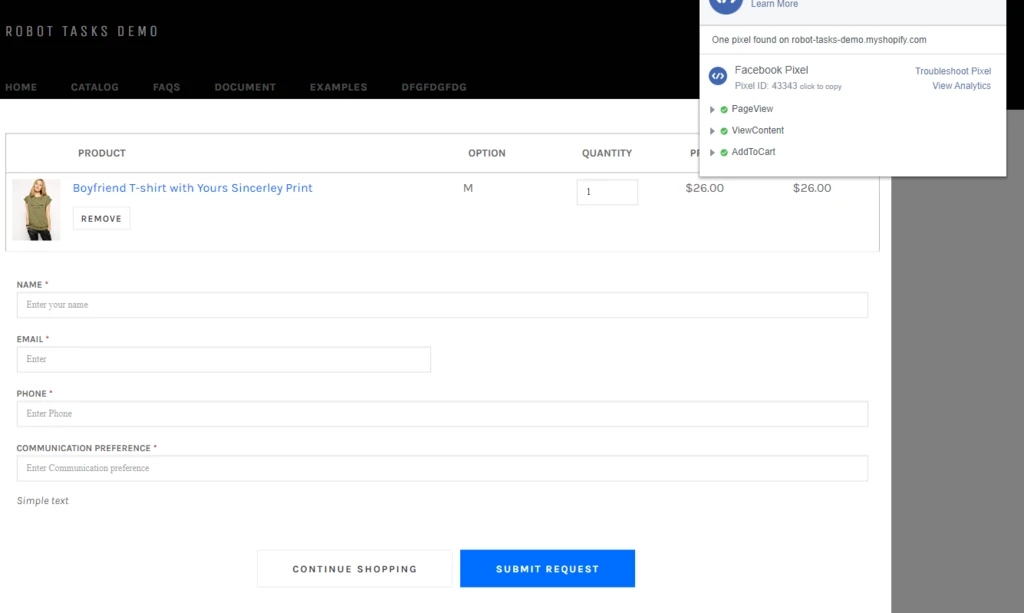Remove the Boyfriend T-shirt from cart
The width and height of the screenshot is (1024, 613).
101,218
